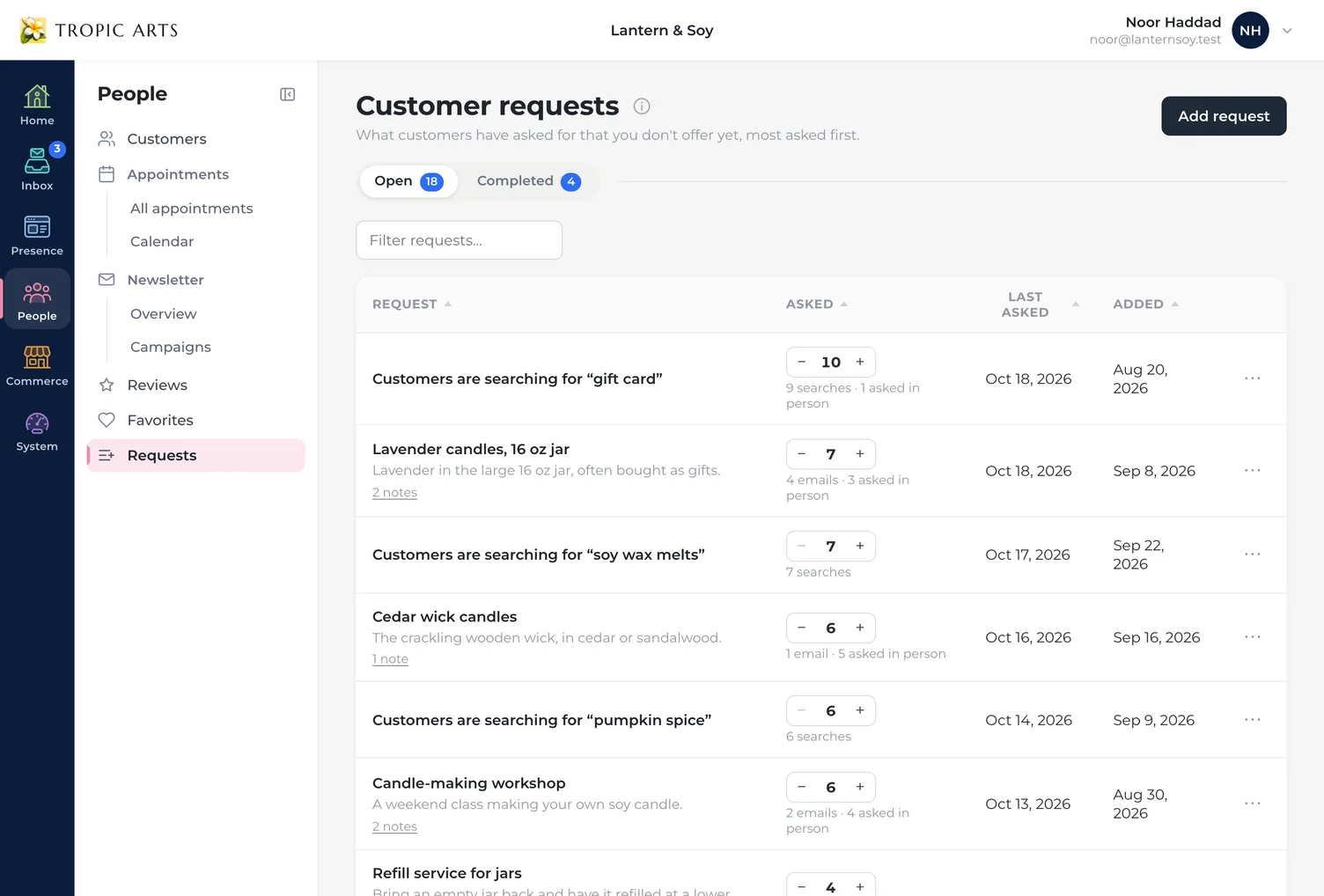1324x896 pixels.
Task: Open more options for Candle-making workshop
Action: click(1252, 804)
